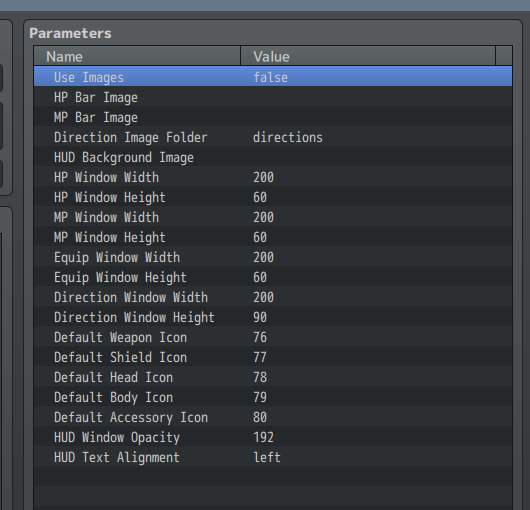Select the Equip Window Height row

point(273,277)
